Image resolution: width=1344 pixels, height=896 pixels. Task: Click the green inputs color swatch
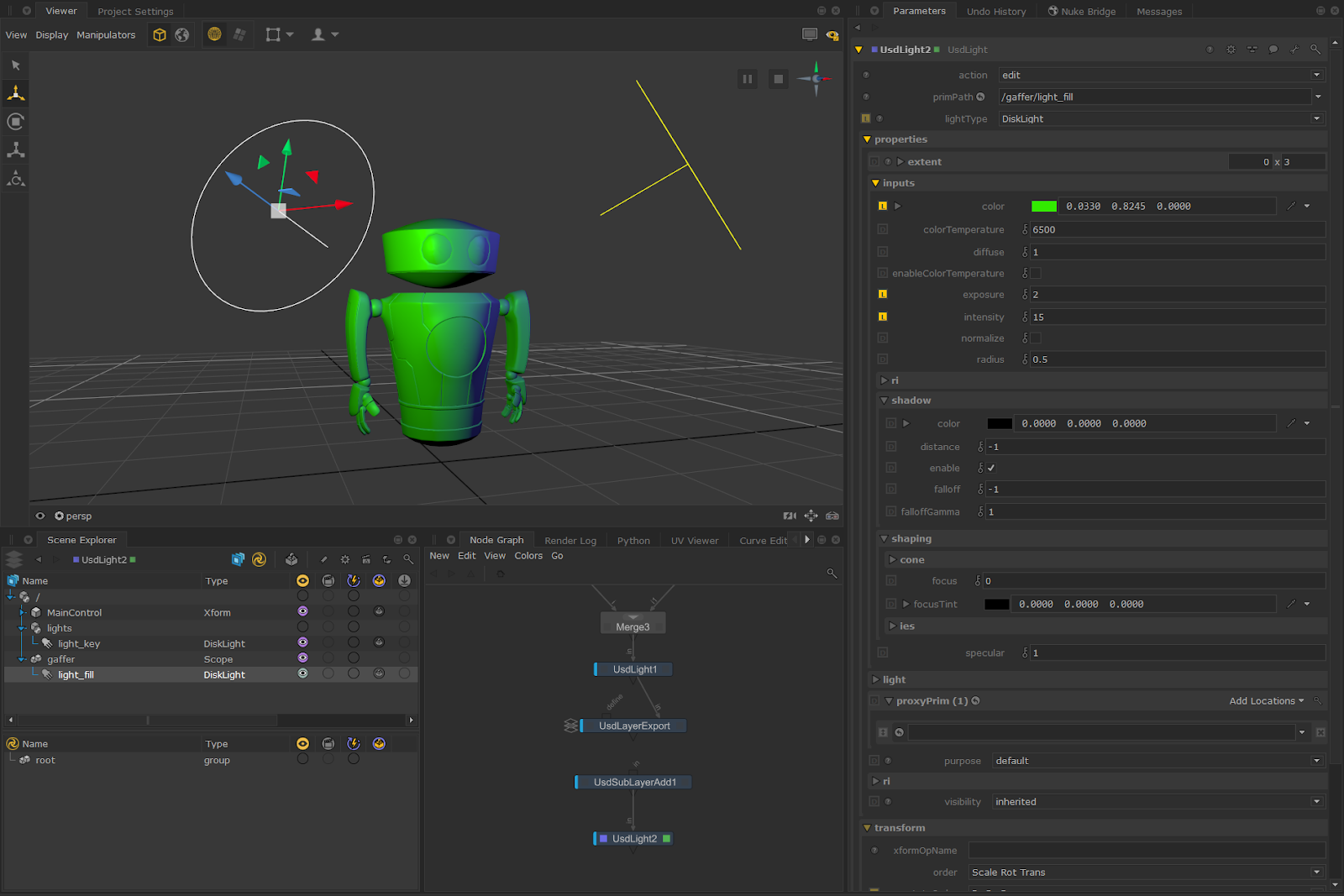[x=1044, y=207]
